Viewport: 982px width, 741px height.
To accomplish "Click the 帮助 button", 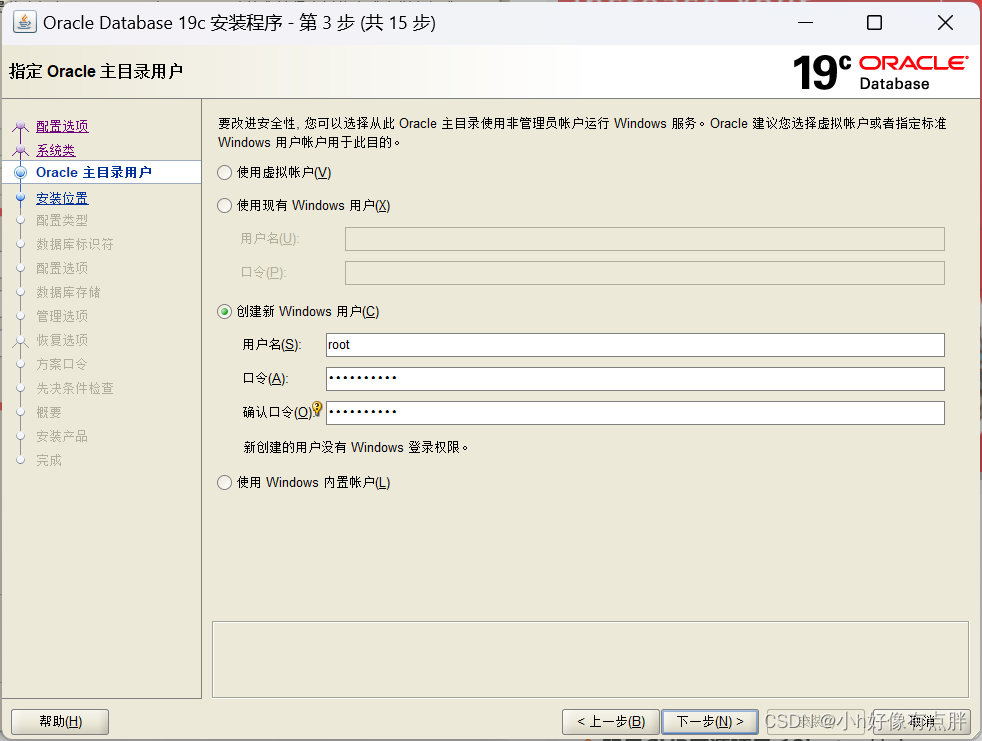I will (x=59, y=721).
